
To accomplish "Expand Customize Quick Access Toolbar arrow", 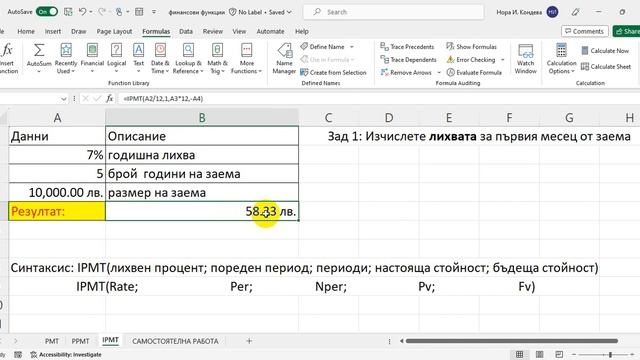I will (154, 12).
